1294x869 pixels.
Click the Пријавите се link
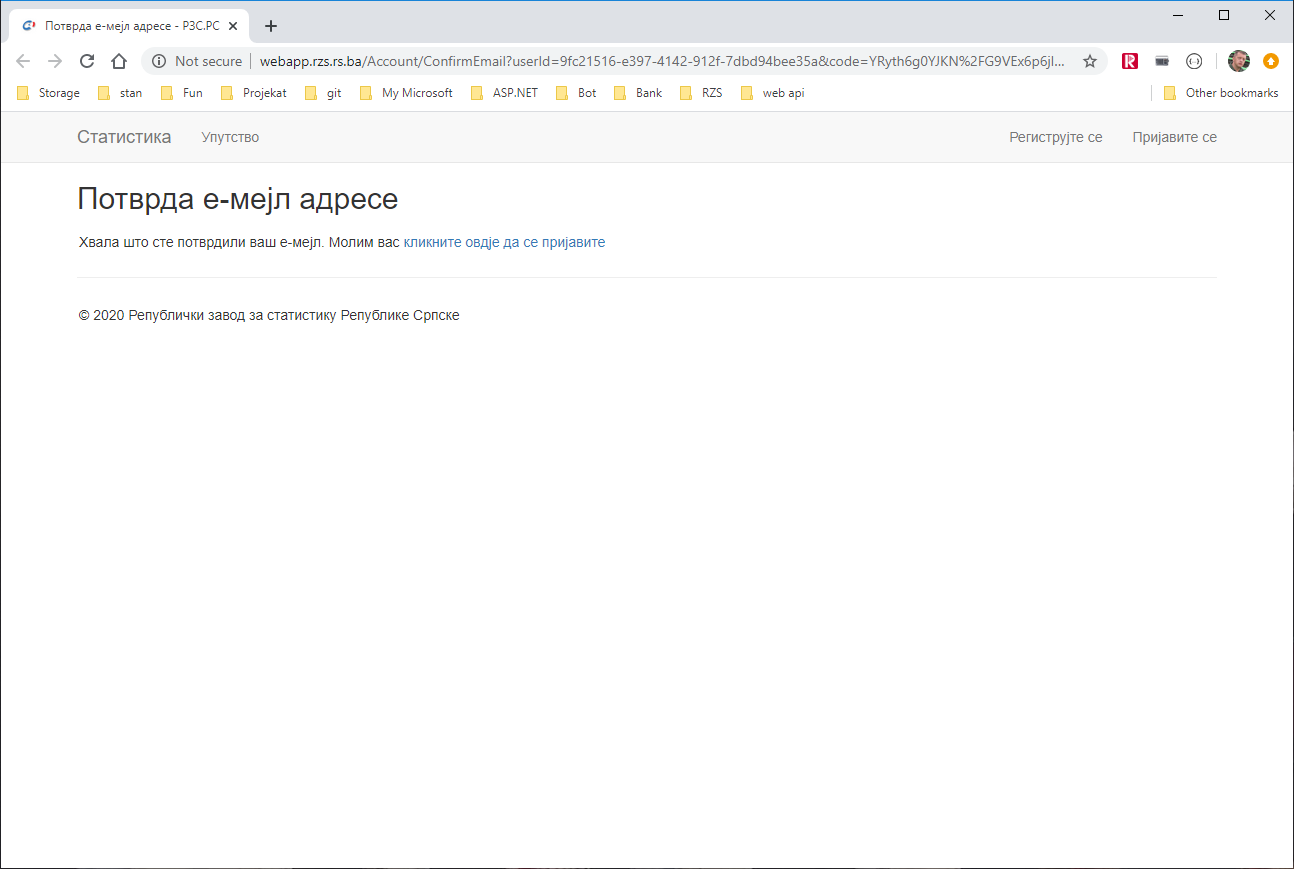click(x=1174, y=137)
